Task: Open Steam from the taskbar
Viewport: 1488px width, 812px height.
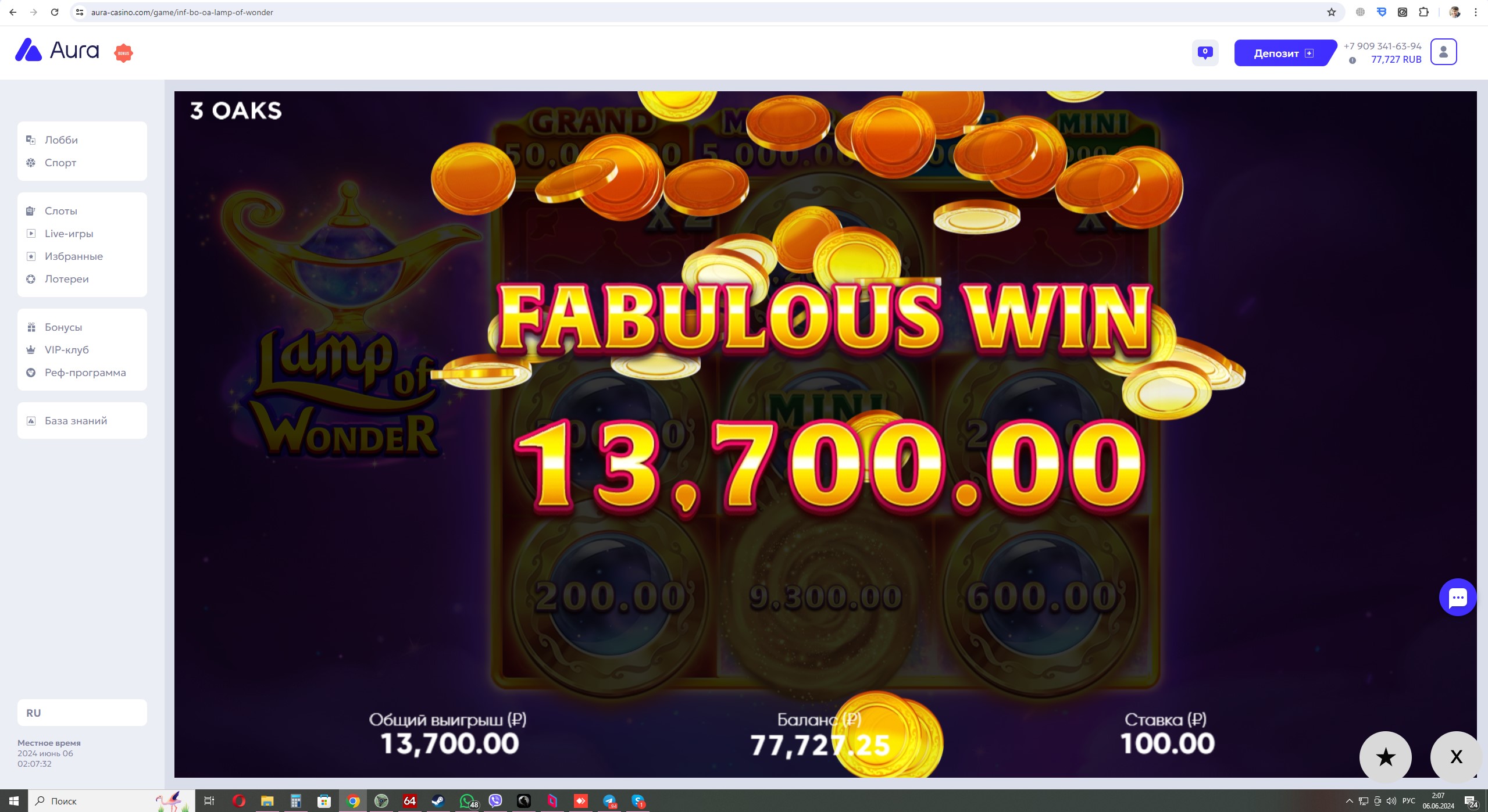Action: (x=438, y=801)
